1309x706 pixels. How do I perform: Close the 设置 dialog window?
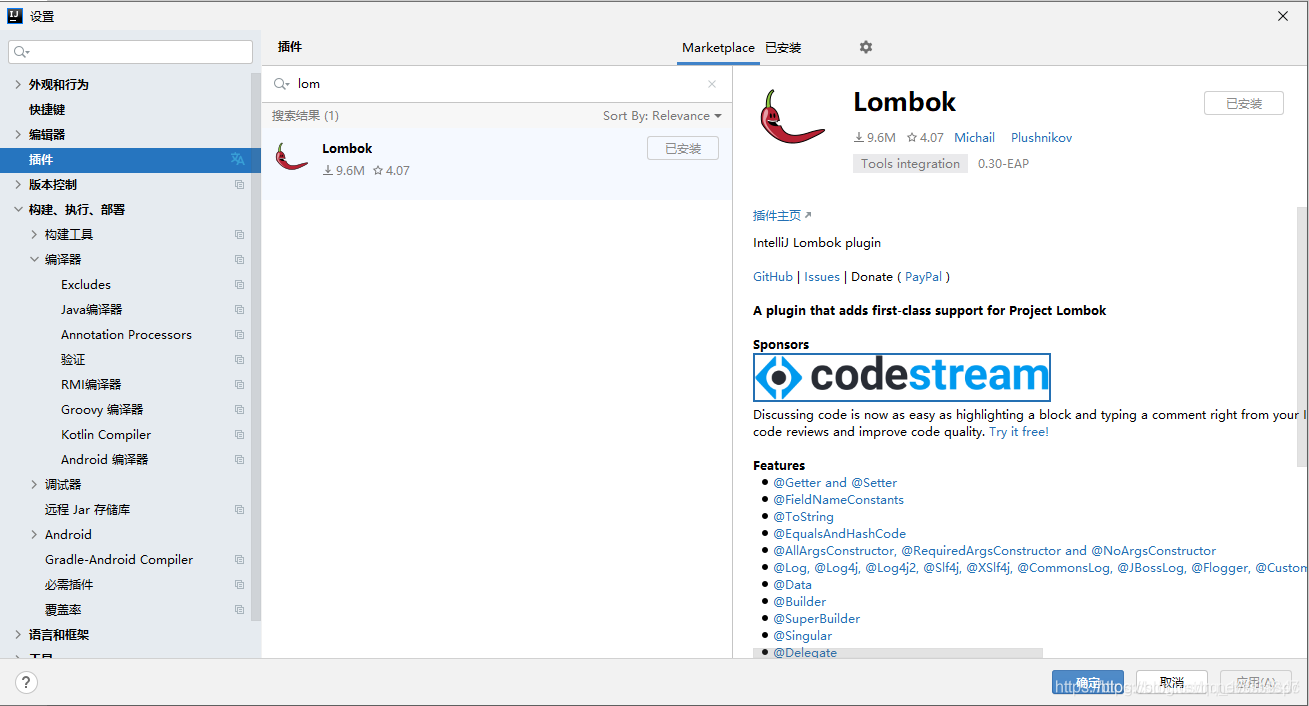(x=1283, y=16)
